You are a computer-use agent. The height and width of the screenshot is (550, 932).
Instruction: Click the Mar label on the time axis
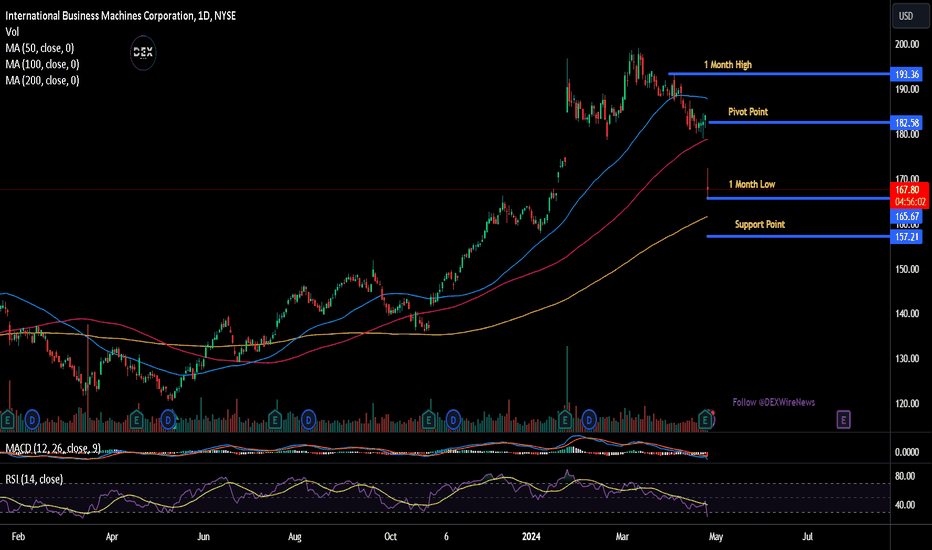tap(622, 536)
